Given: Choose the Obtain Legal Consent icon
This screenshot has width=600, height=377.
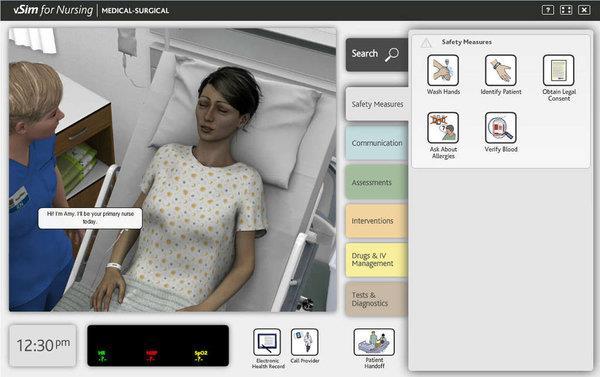Looking at the screenshot, I should [x=558, y=70].
